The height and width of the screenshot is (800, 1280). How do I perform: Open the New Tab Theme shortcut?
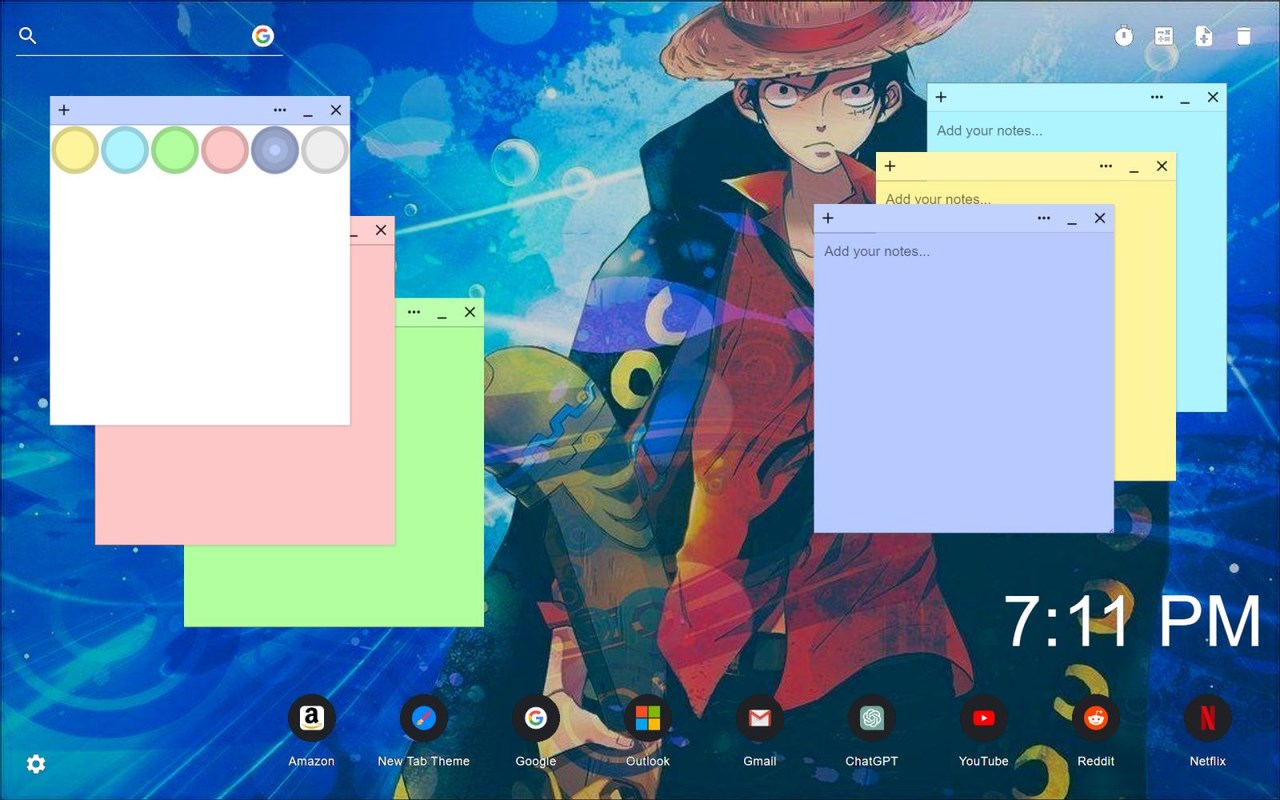tap(423, 731)
